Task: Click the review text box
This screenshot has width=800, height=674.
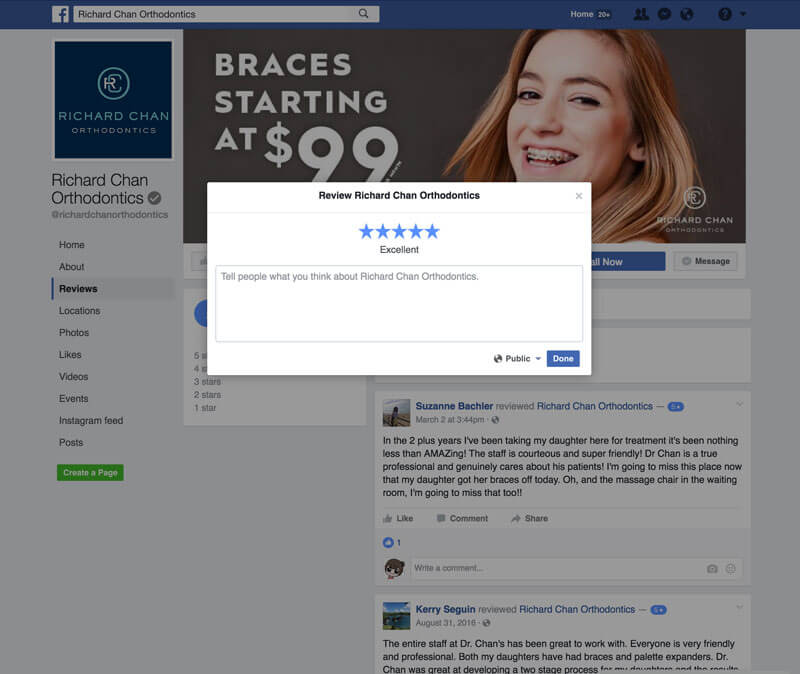Action: (x=399, y=303)
